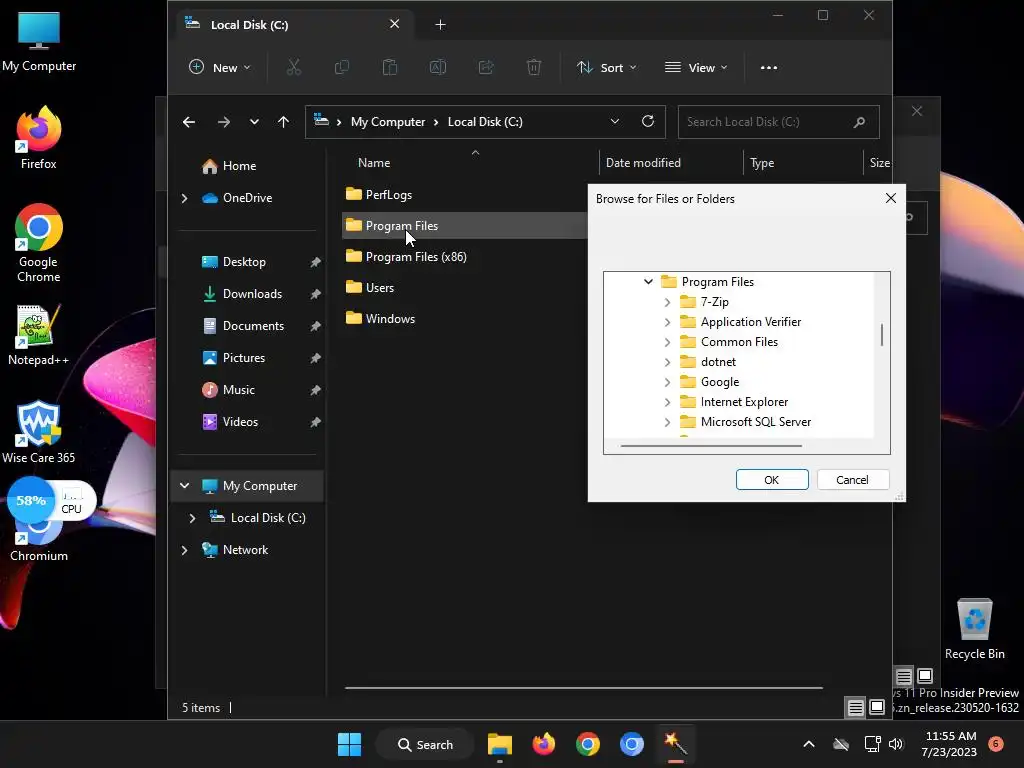Click OK in Browse dialog
1024x768 pixels.
772,480
